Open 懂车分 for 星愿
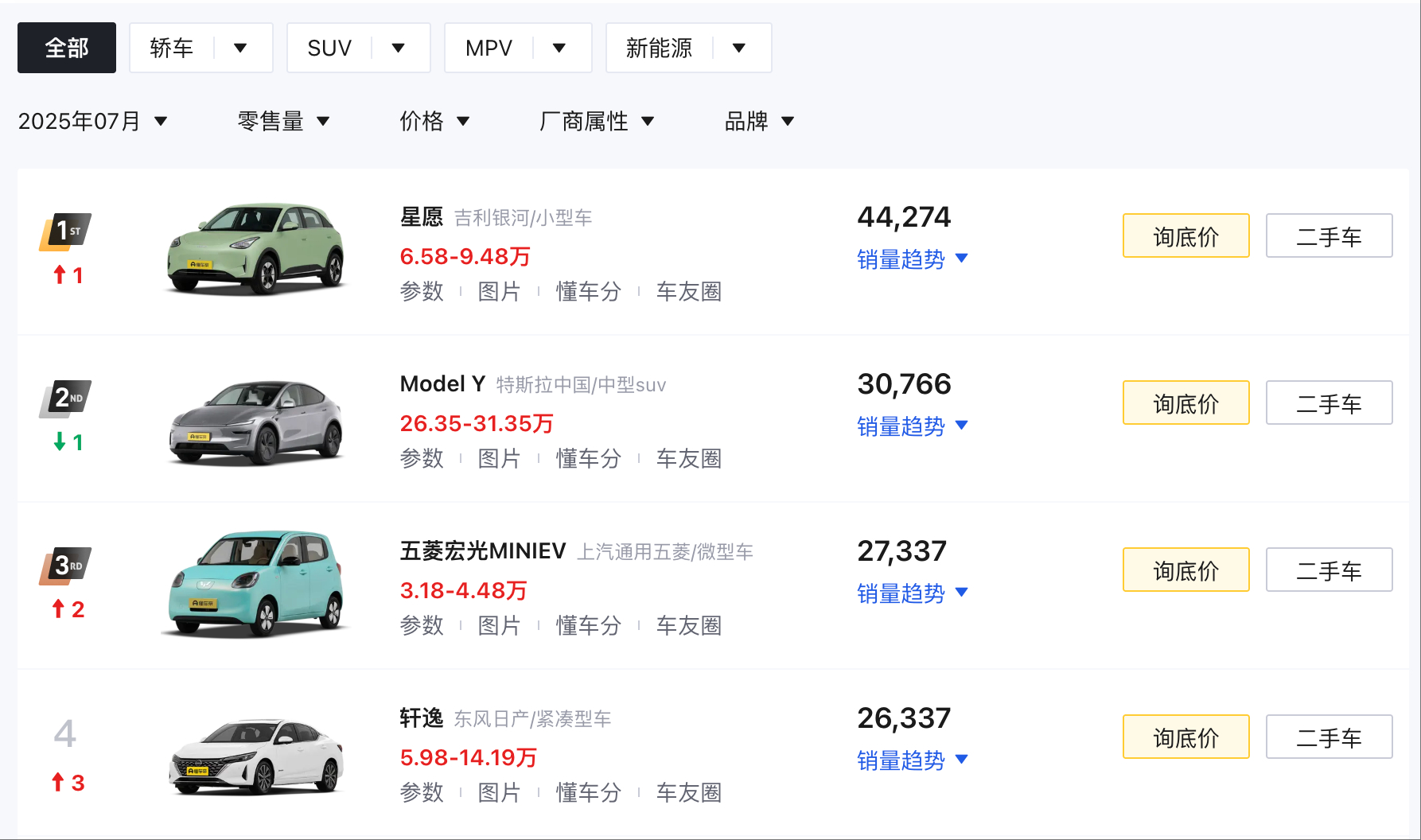This screenshot has width=1421, height=840. (589, 291)
